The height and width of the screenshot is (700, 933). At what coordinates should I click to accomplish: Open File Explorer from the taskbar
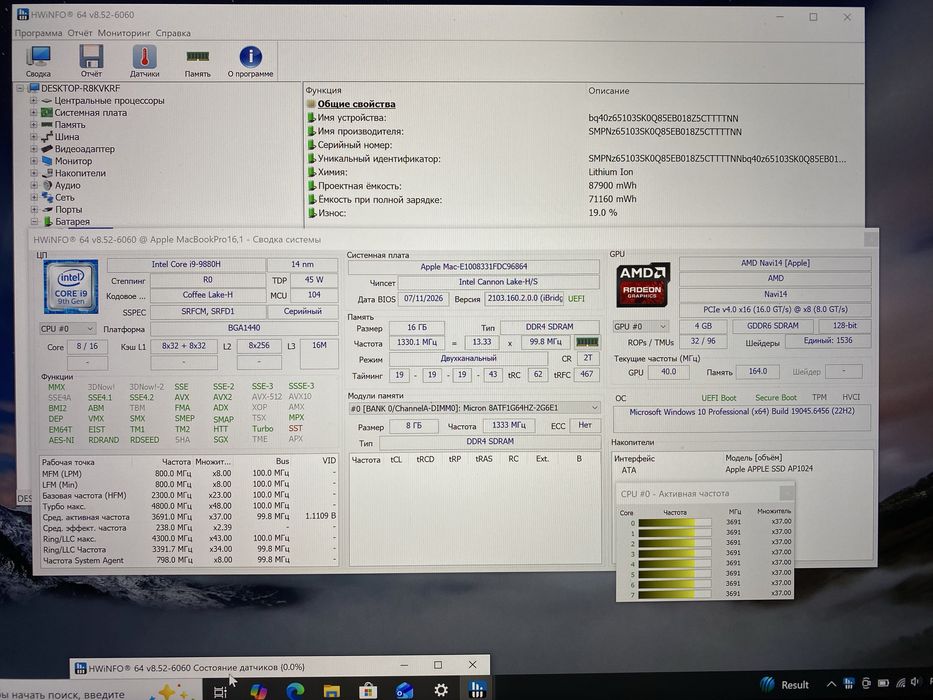pos(331,690)
